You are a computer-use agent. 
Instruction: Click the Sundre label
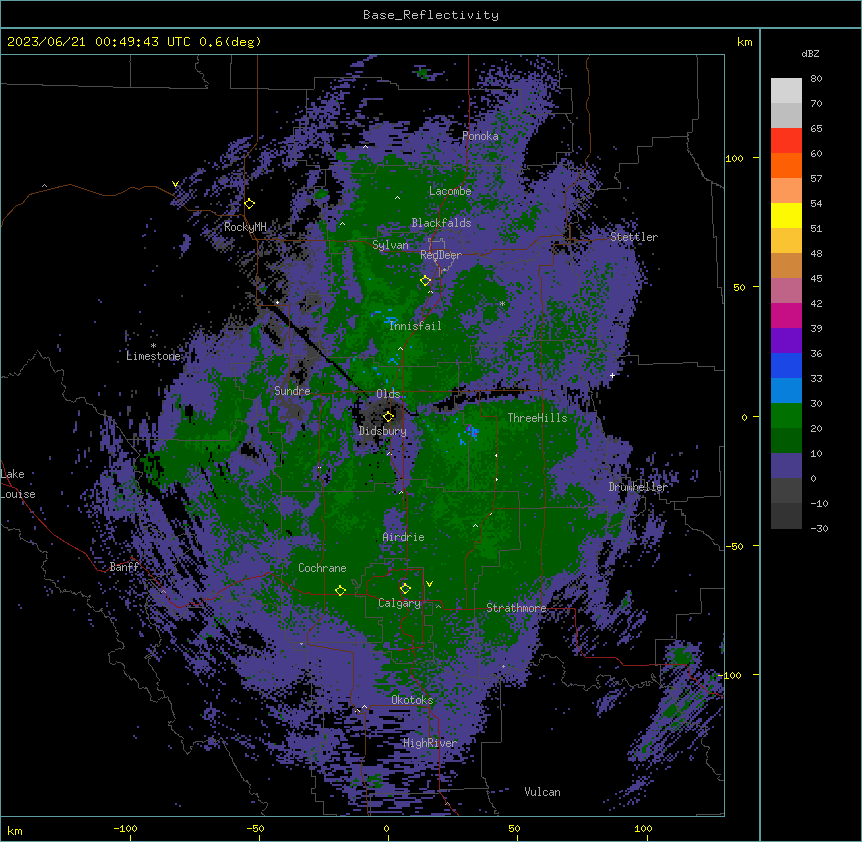click(292, 391)
